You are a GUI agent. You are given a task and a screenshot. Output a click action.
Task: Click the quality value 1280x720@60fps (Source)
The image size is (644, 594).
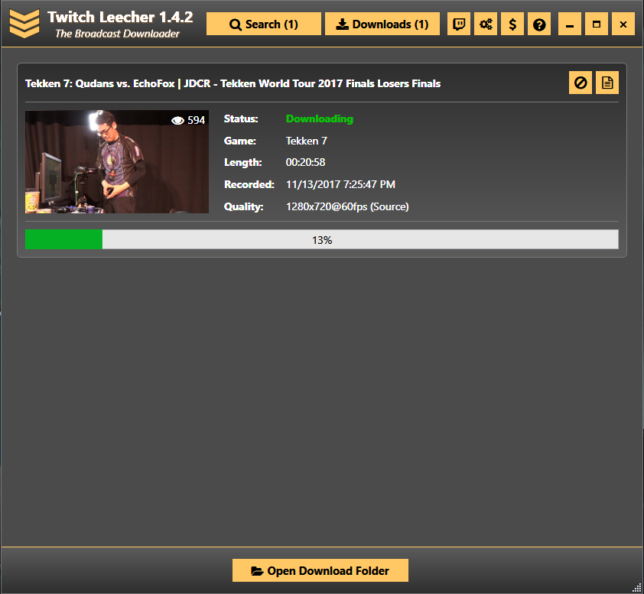point(347,207)
